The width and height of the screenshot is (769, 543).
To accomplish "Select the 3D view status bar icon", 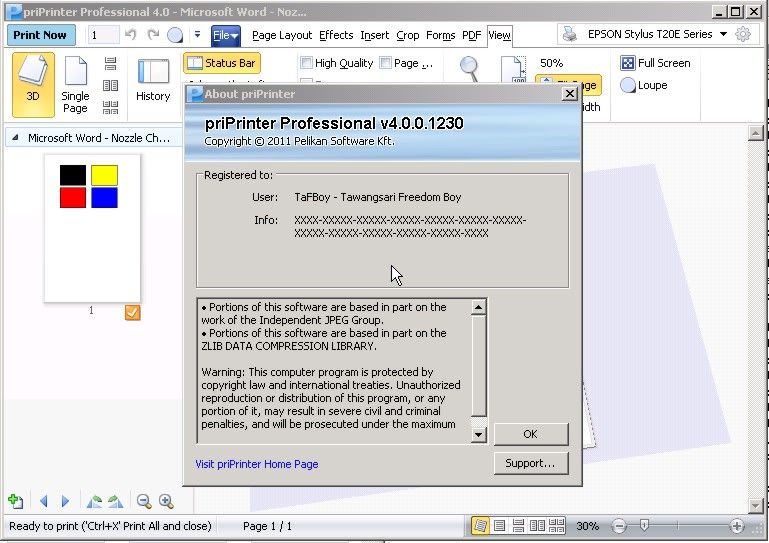I will [x=480, y=526].
